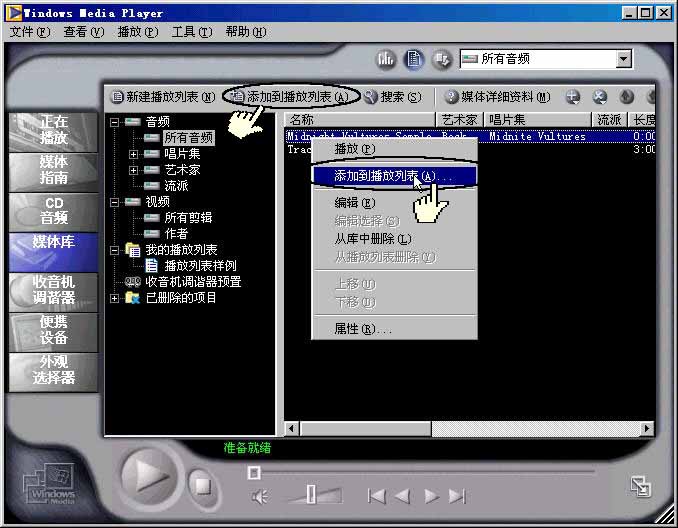
Task: Open the 播放 (P) menu in menu bar
Action: pos(138,32)
